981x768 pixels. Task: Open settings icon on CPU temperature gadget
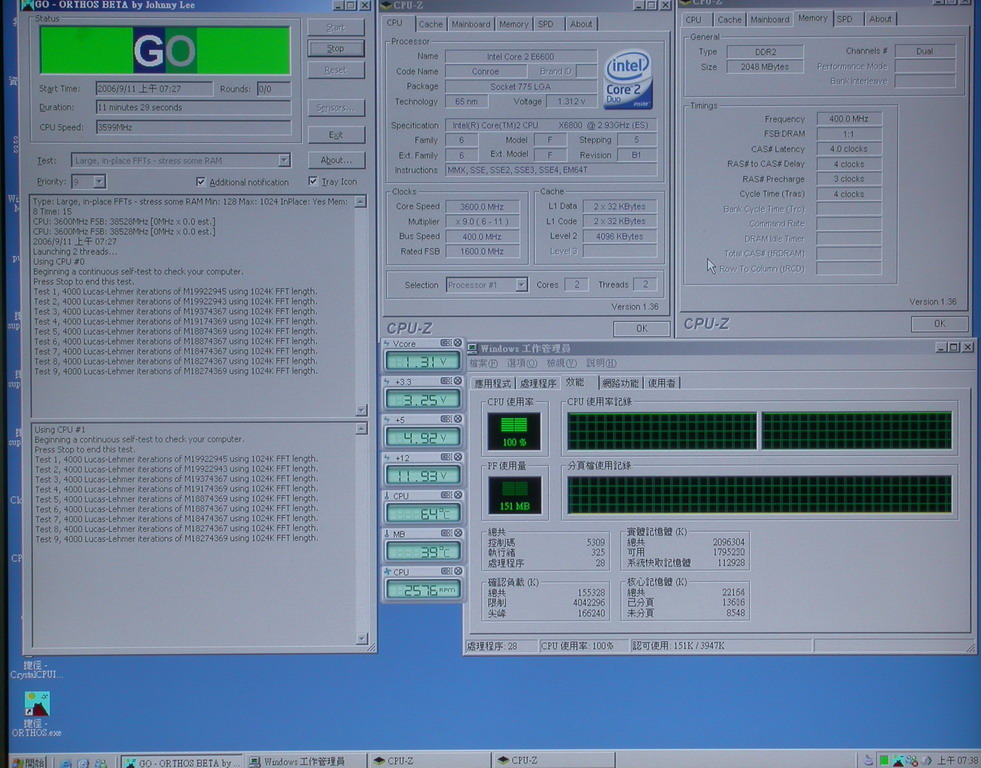(x=445, y=495)
